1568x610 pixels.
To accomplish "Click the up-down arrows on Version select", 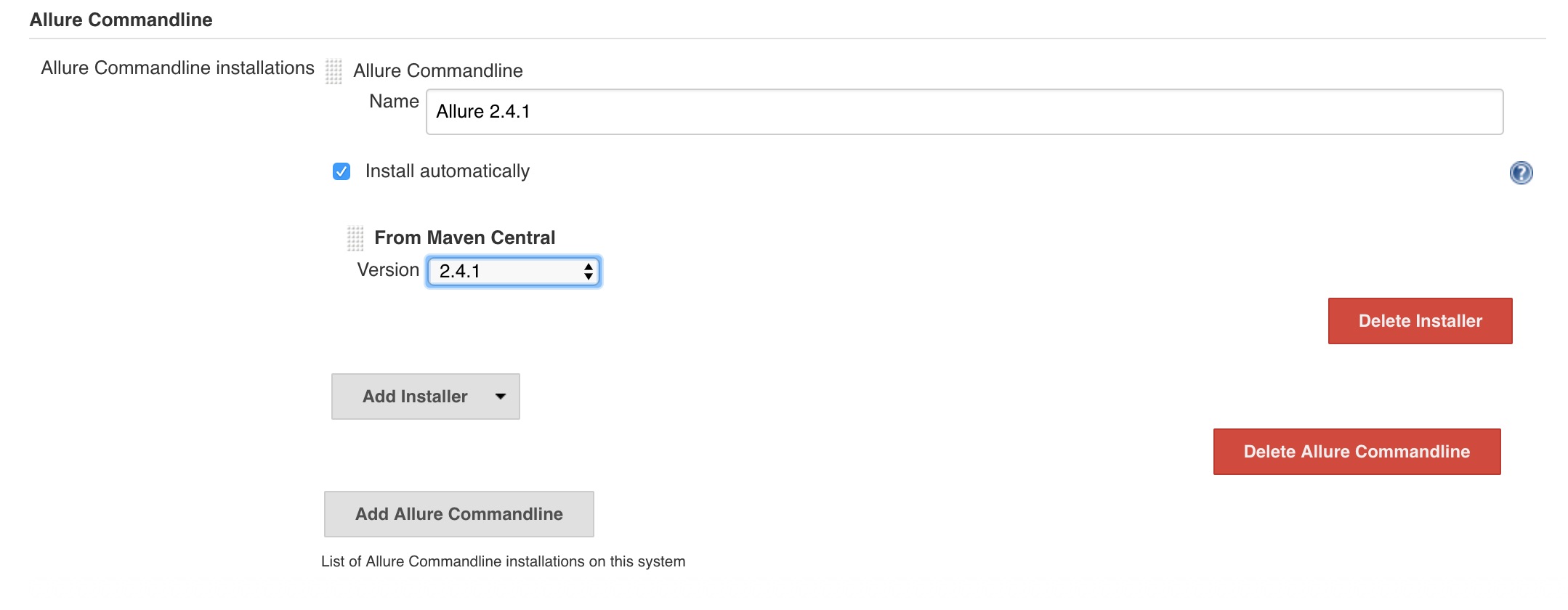I will (x=588, y=272).
